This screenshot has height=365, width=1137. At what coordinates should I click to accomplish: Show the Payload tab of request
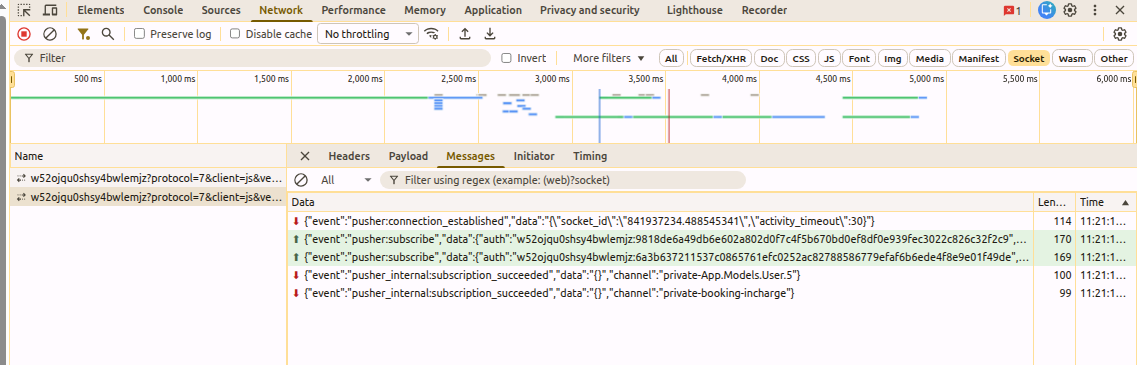[x=408, y=156]
